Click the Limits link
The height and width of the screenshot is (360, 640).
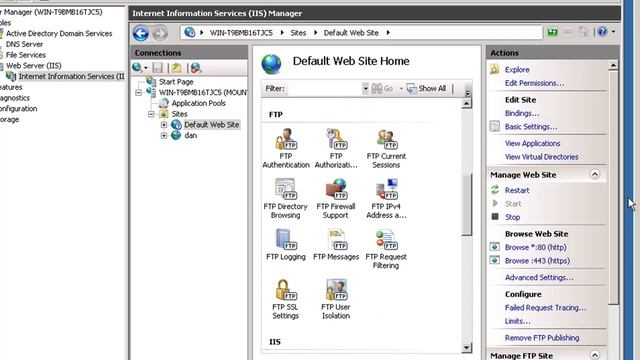pos(518,321)
